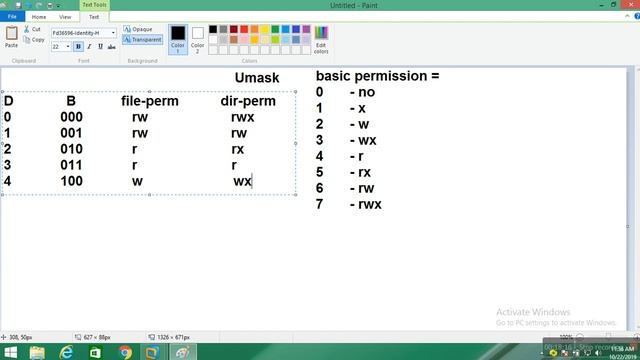Open File Explorer from taskbar
The width and height of the screenshot is (640, 360).
[x=37, y=352]
